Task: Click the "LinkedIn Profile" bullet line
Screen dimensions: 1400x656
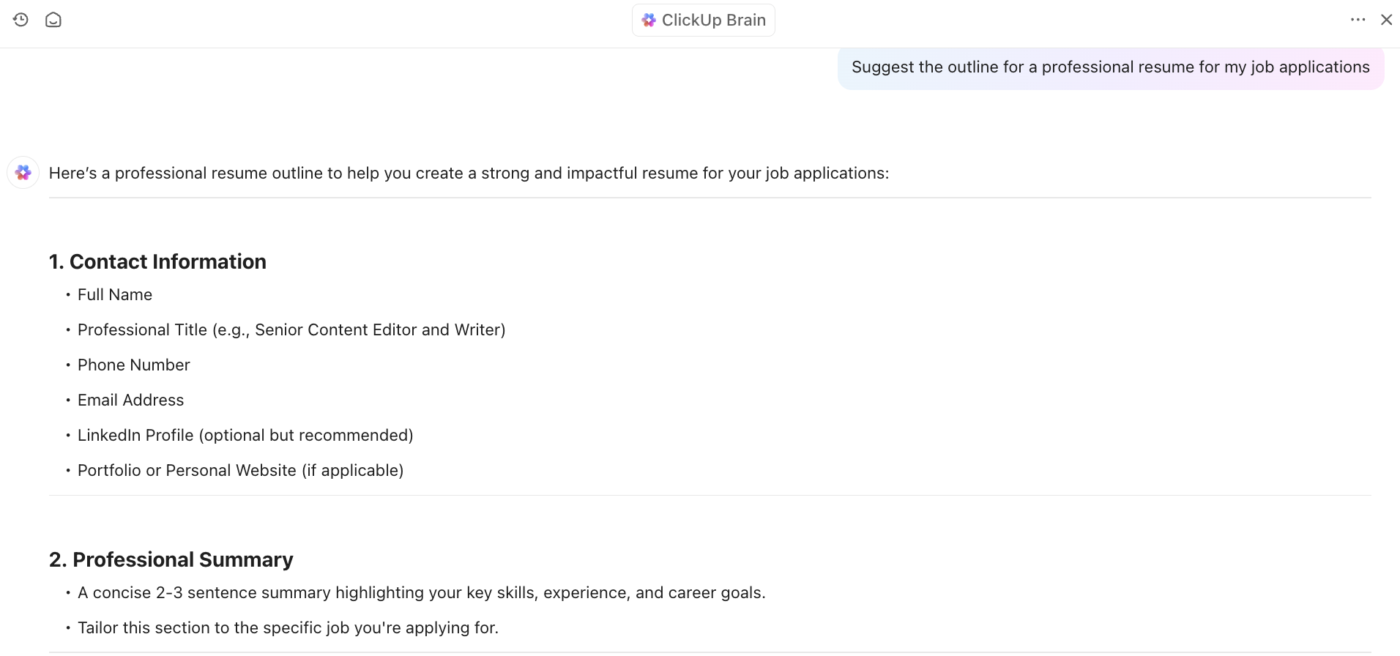Action: (245, 435)
